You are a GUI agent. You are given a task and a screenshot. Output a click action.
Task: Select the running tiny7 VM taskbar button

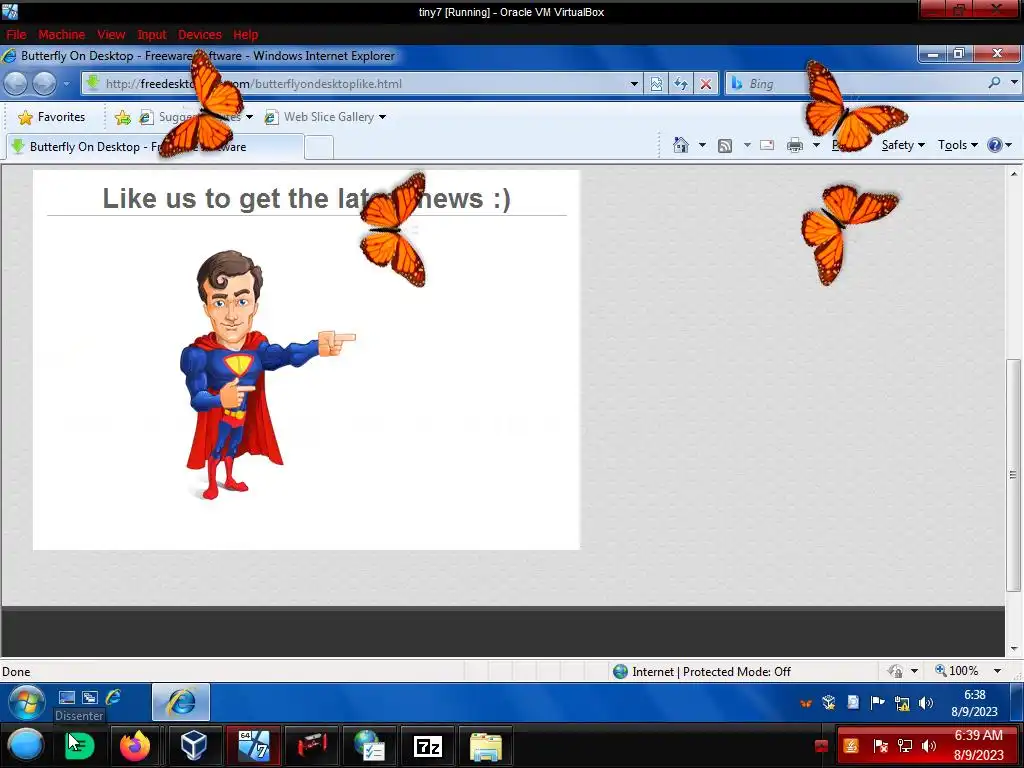[253, 745]
